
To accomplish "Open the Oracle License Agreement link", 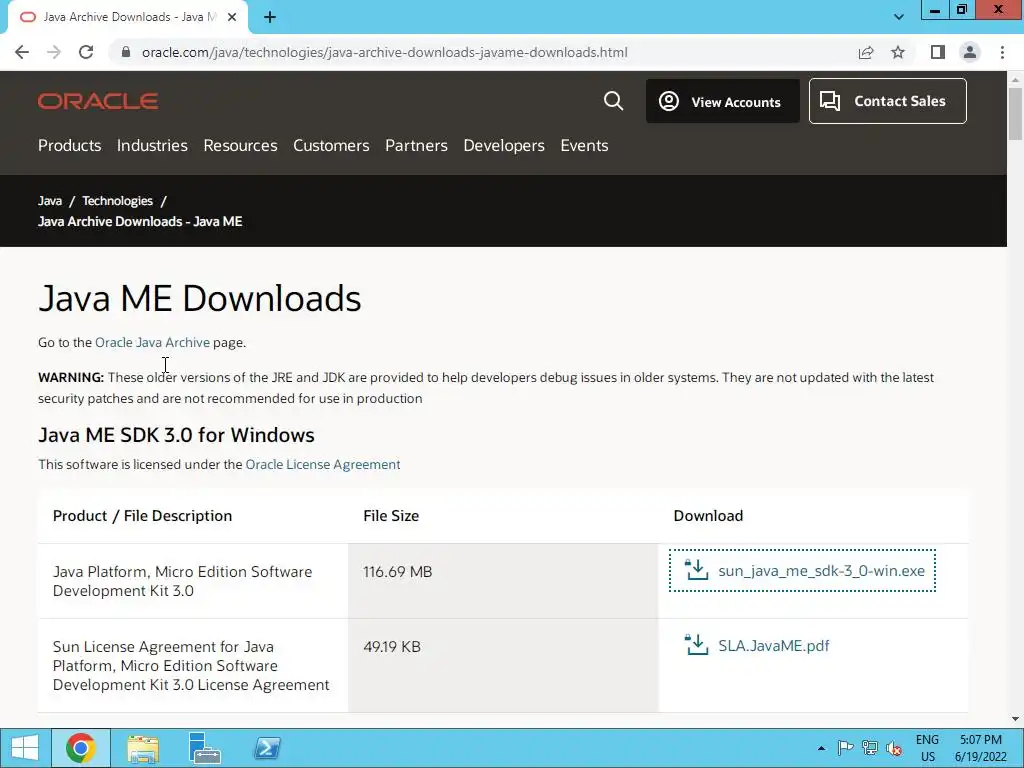I will [323, 464].
